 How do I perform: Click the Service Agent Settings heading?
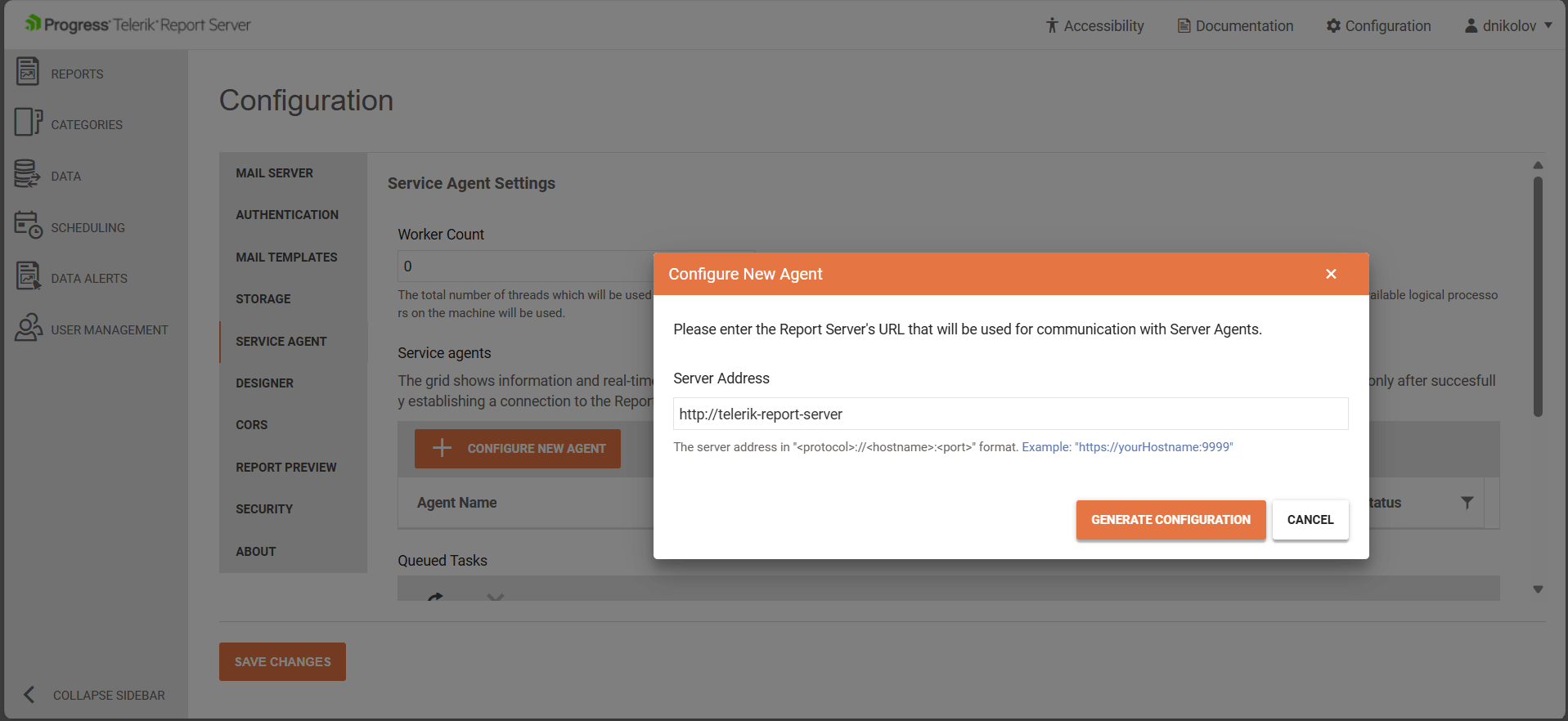[471, 183]
